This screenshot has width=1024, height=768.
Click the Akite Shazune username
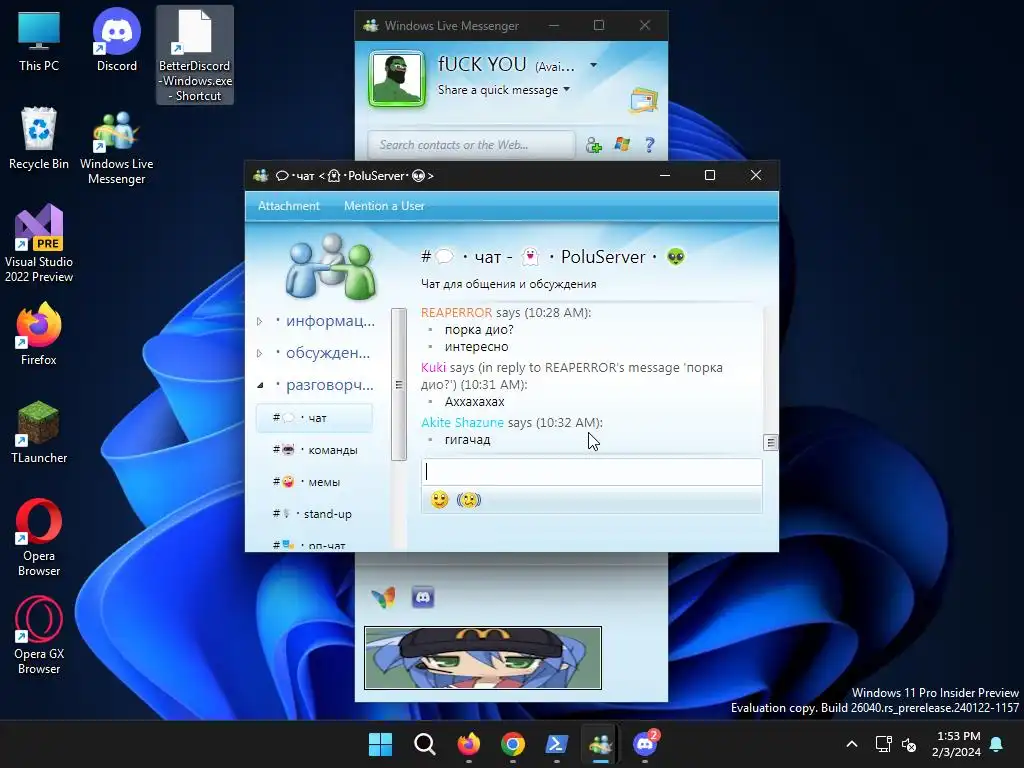point(462,423)
